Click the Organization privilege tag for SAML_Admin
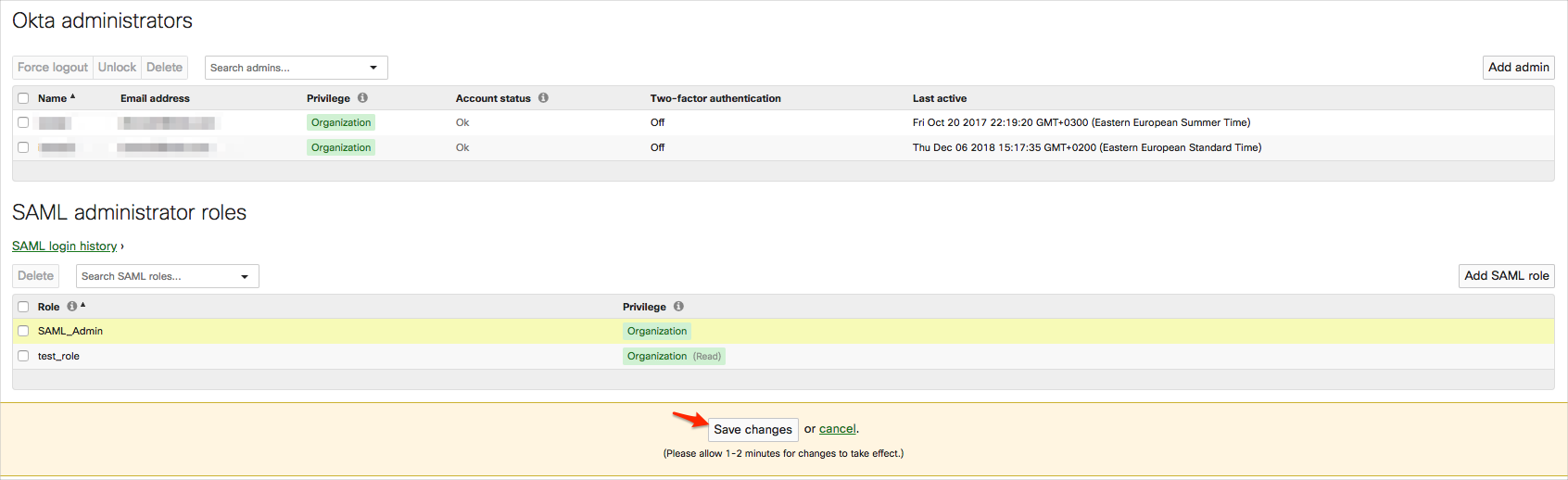This screenshot has width=1568, height=480. tap(657, 331)
